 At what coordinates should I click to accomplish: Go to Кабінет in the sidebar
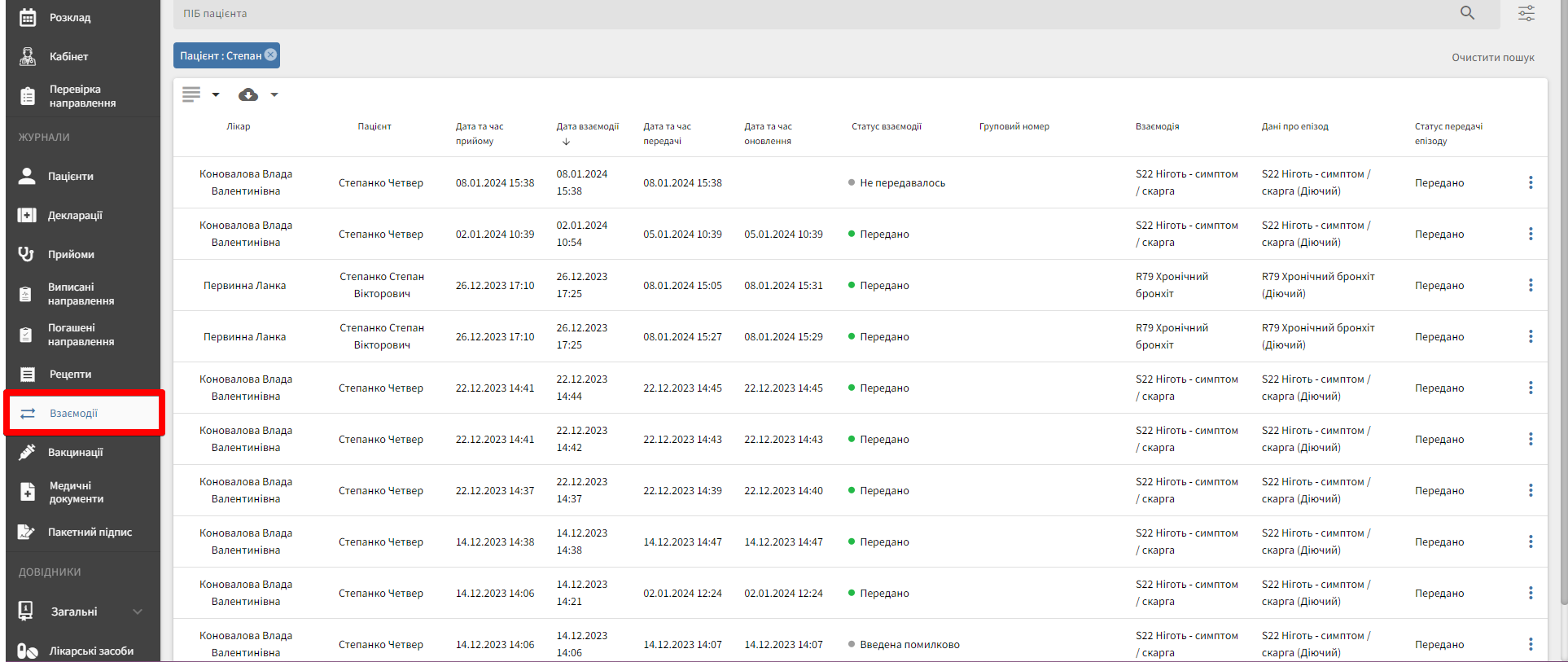(68, 56)
